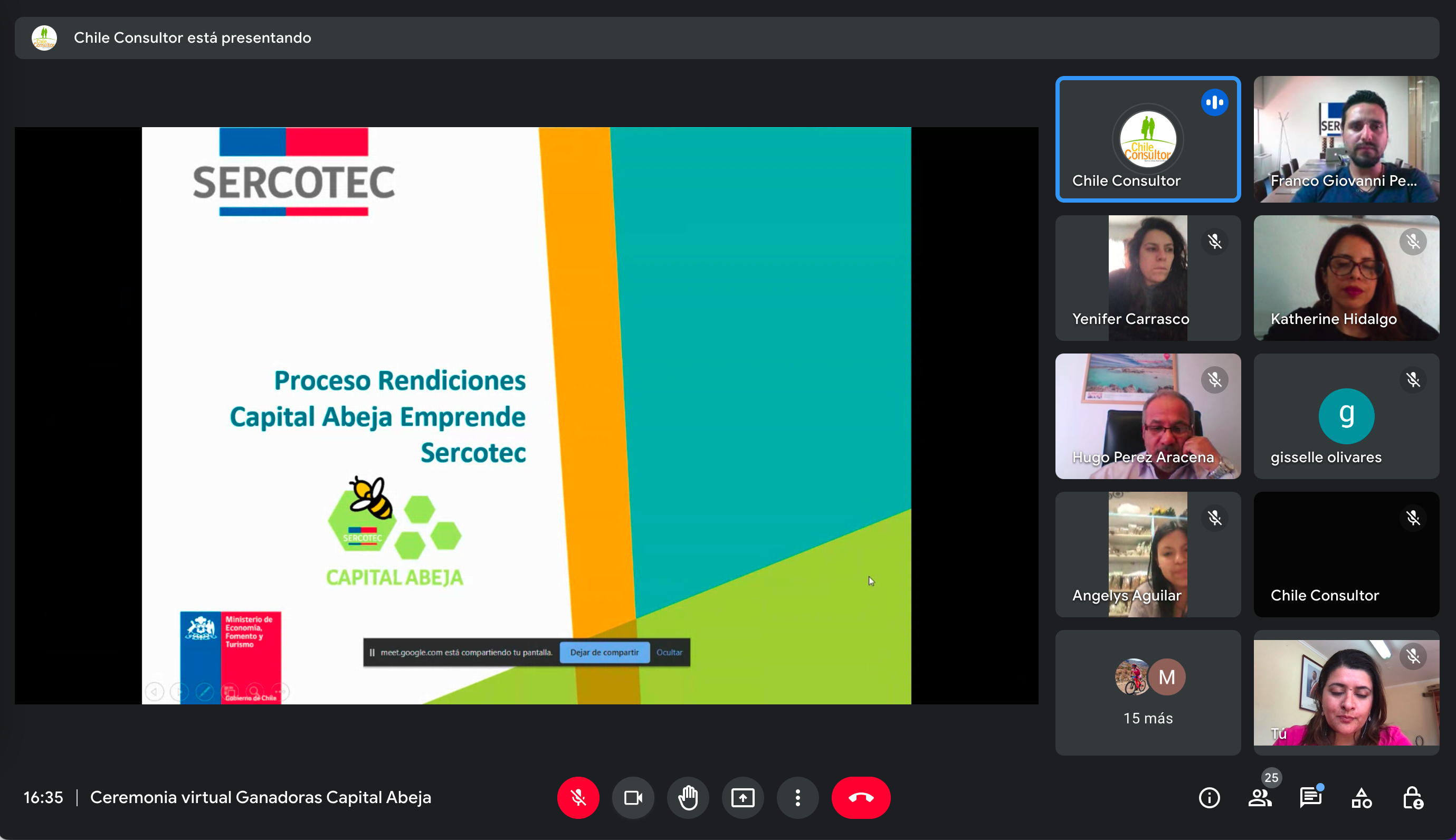The image size is (1456, 840).
Task: Click the Katherine Hidalgo name label
Action: tap(1334, 319)
